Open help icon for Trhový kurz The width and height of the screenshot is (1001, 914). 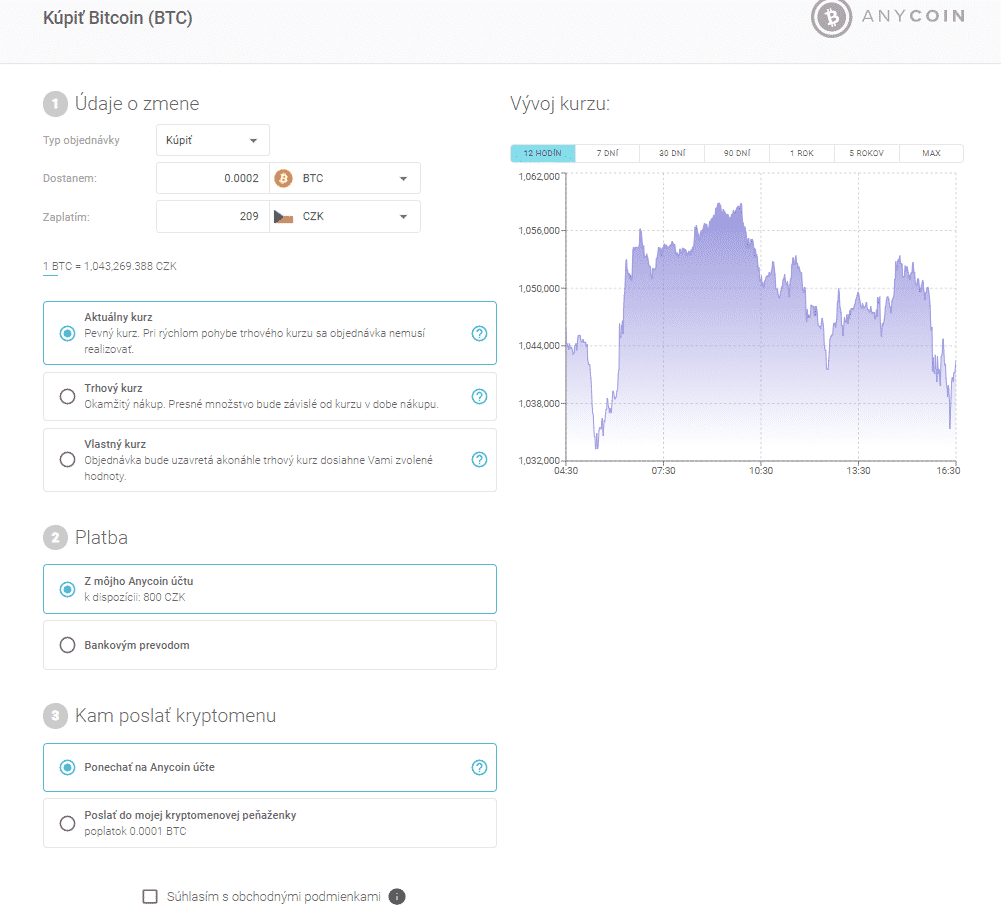479,396
